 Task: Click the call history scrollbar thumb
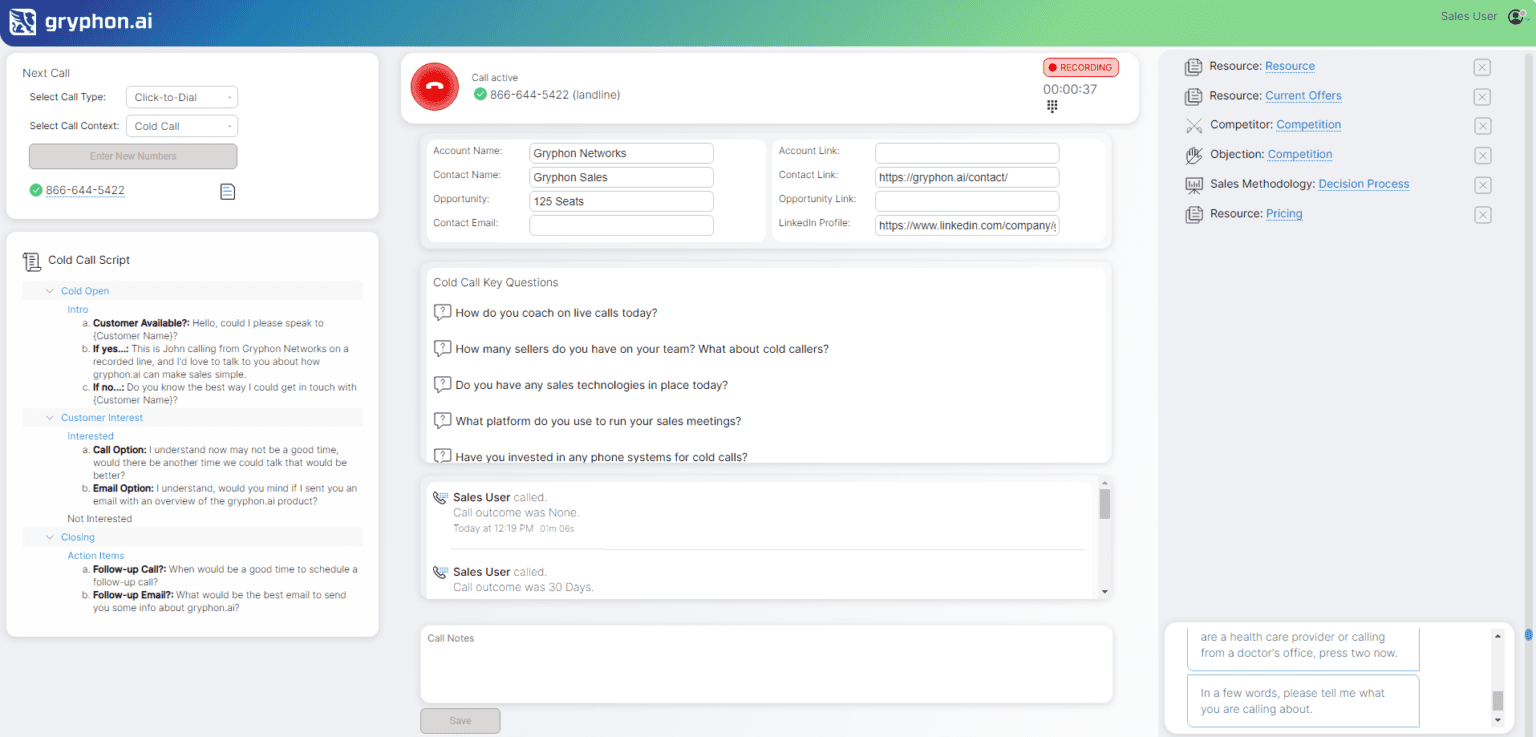[x=1104, y=505]
